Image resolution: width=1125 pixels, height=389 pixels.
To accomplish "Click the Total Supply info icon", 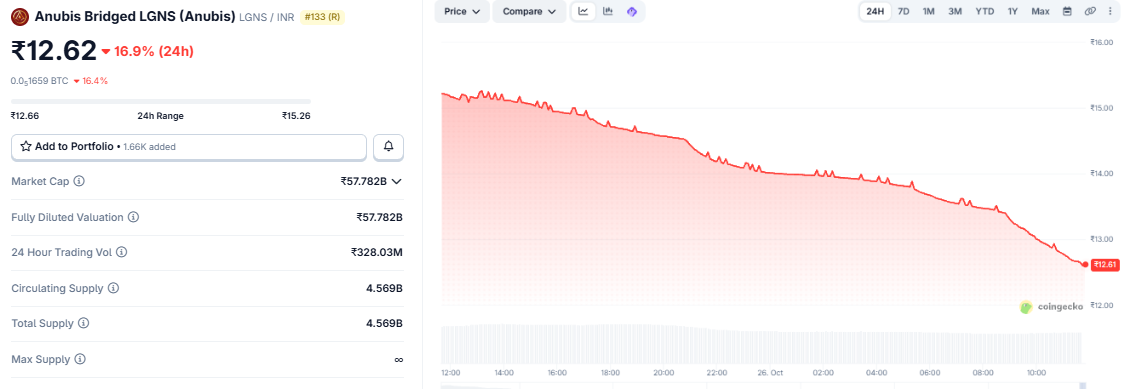I will (83, 324).
